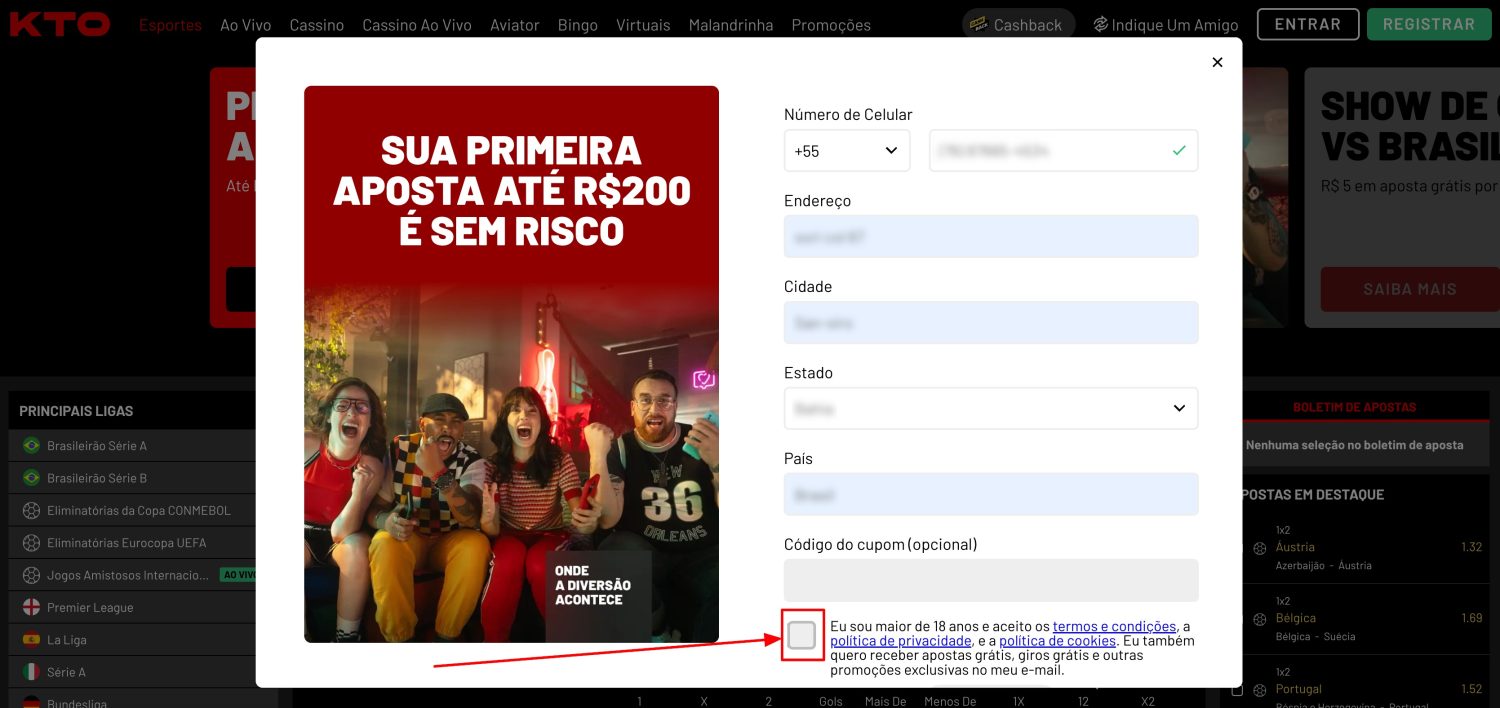Click the País field
Screen dimensions: 1500x708
tap(991, 494)
